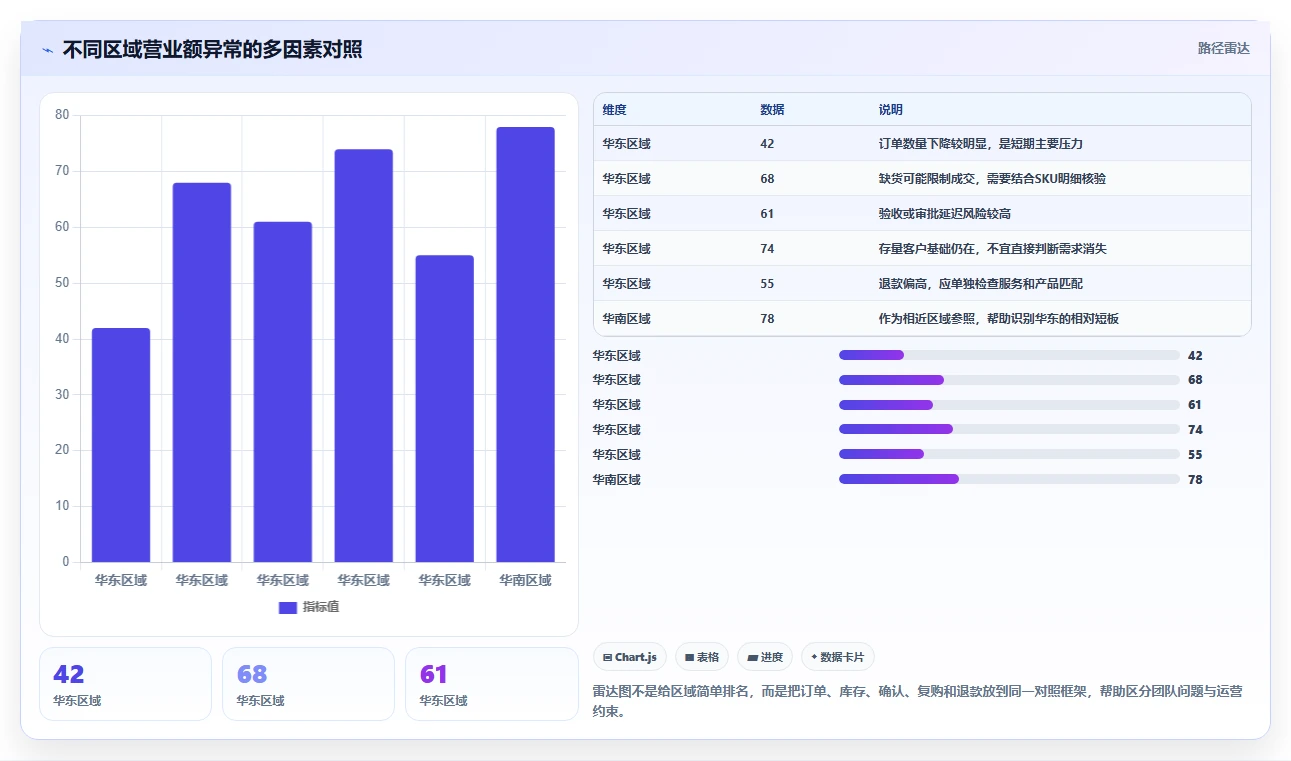This screenshot has height=761, width=1291.
Task: Click the progress bar showing 55
Action: coord(1009,455)
